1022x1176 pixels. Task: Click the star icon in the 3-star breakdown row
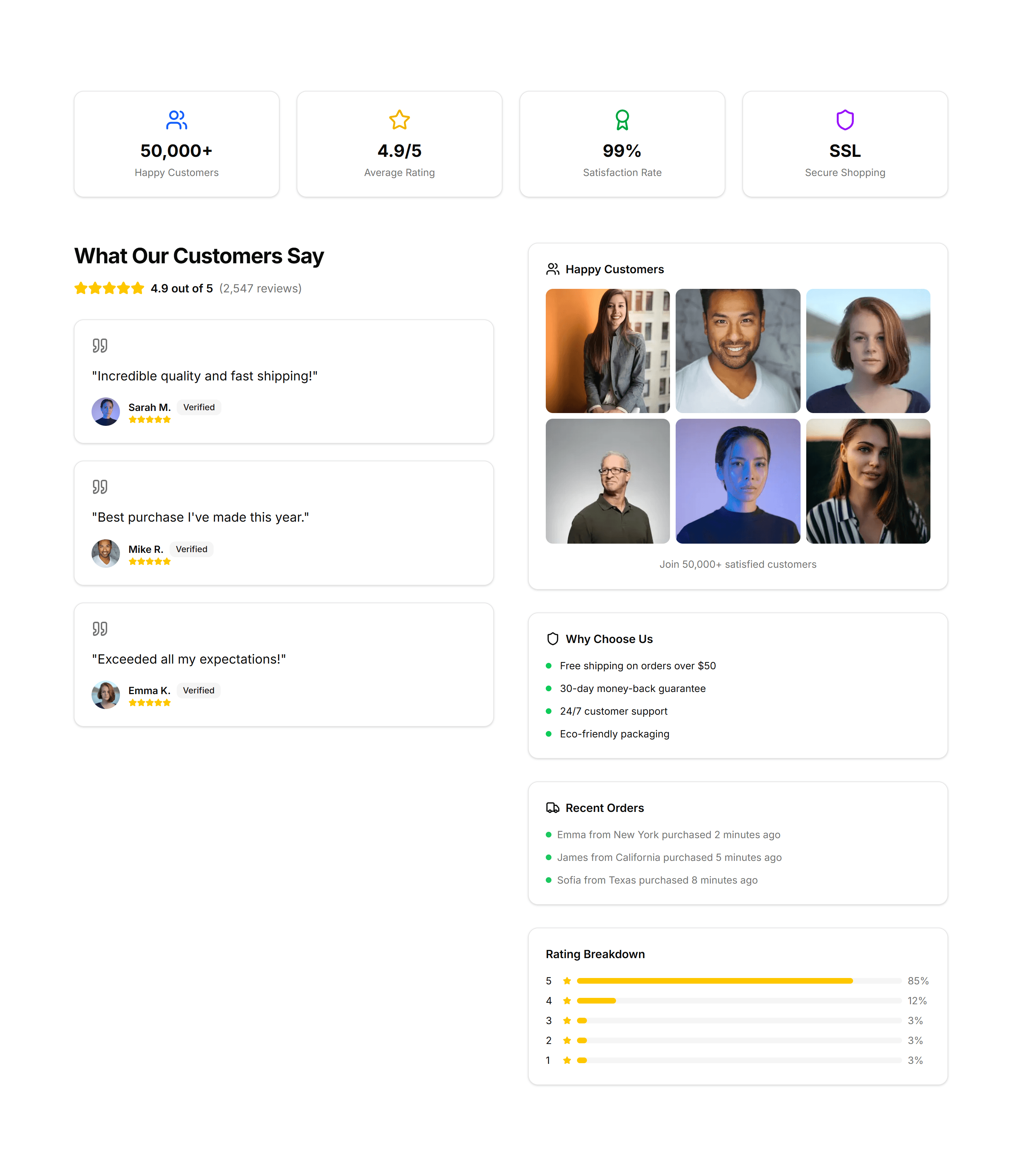[x=567, y=1020]
